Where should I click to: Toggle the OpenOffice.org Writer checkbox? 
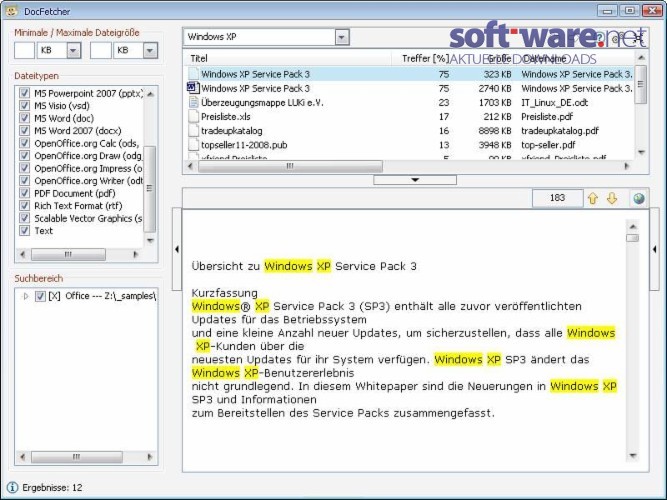tap(24, 180)
